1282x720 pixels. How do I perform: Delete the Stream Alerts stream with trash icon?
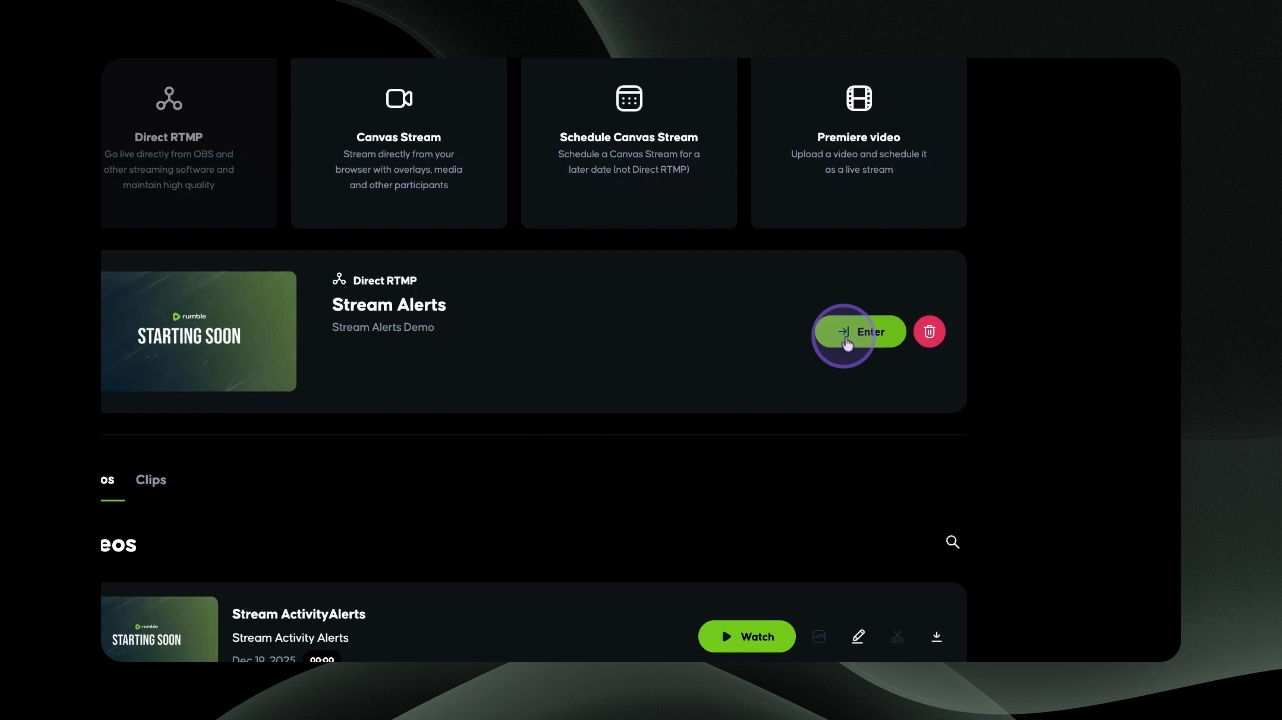pyautogui.click(x=929, y=332)
